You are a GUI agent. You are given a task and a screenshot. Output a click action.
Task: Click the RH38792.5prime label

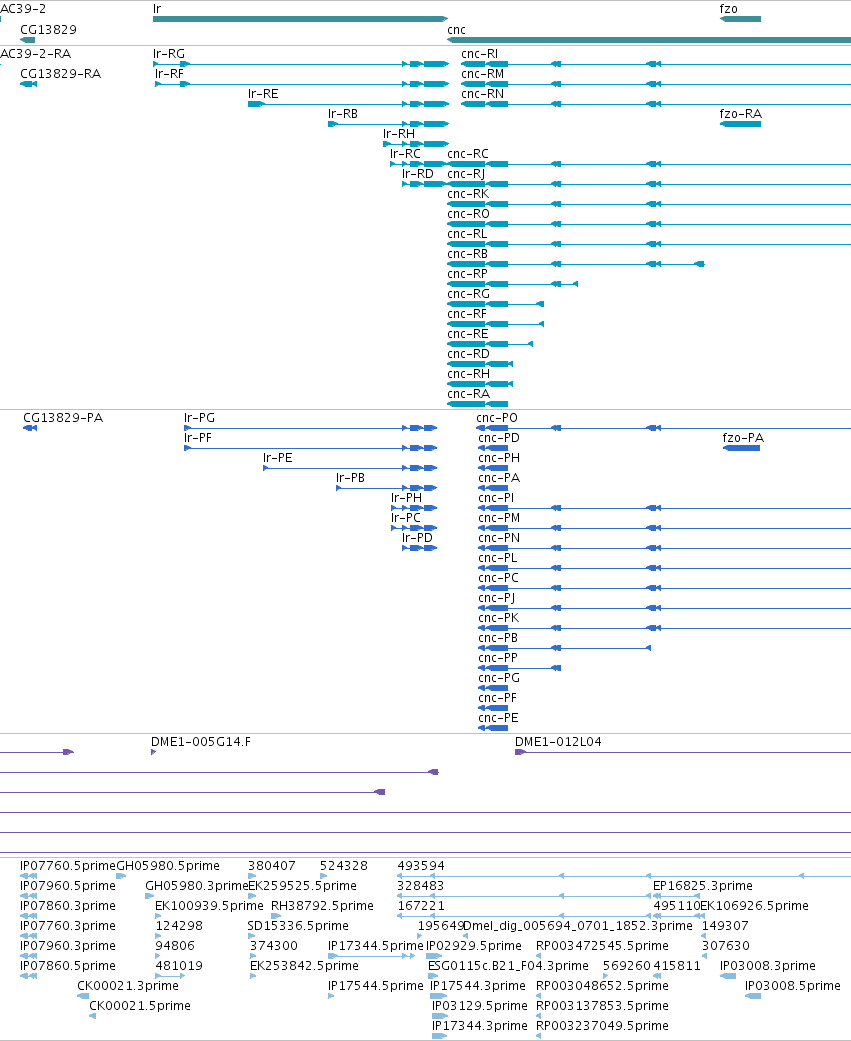[322, 906]
